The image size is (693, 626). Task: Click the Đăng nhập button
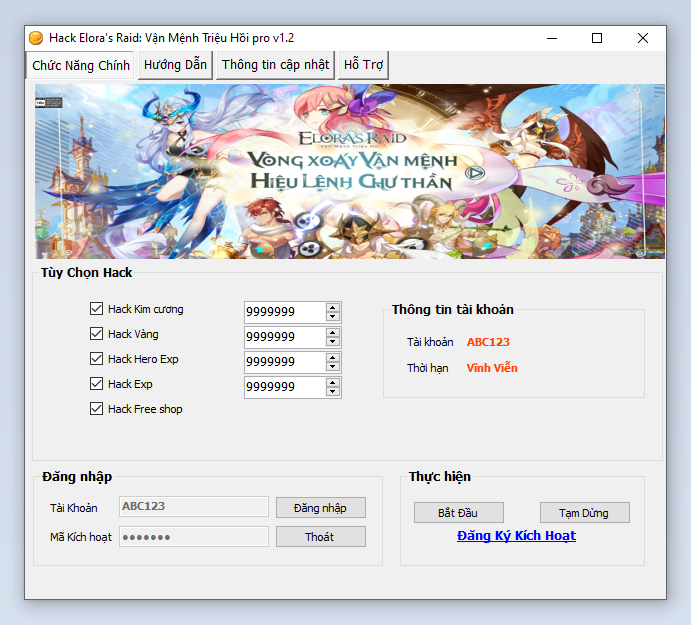320,508
